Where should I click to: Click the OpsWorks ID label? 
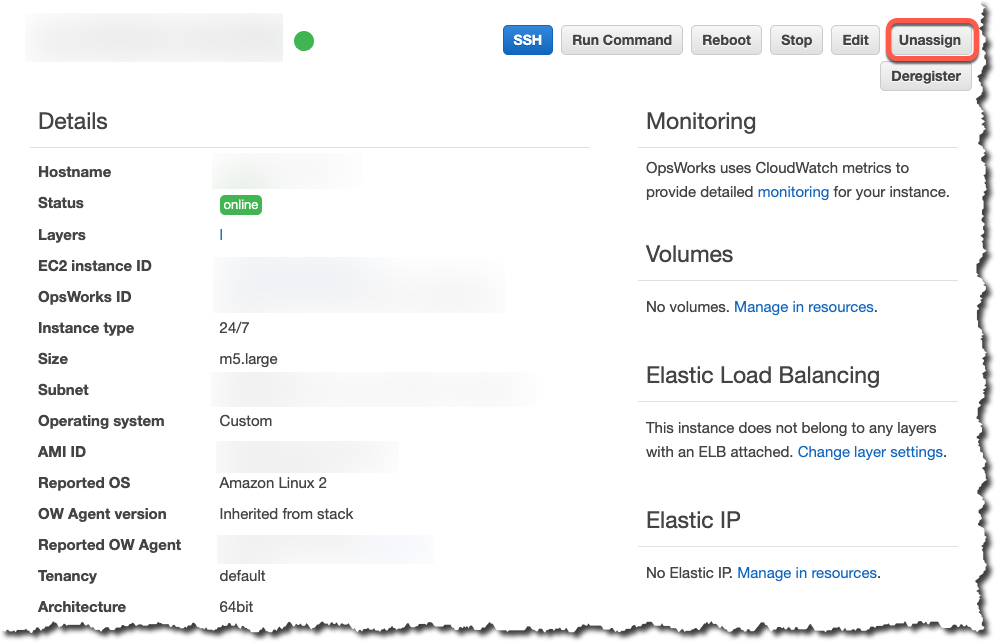(x=85, y=297)
